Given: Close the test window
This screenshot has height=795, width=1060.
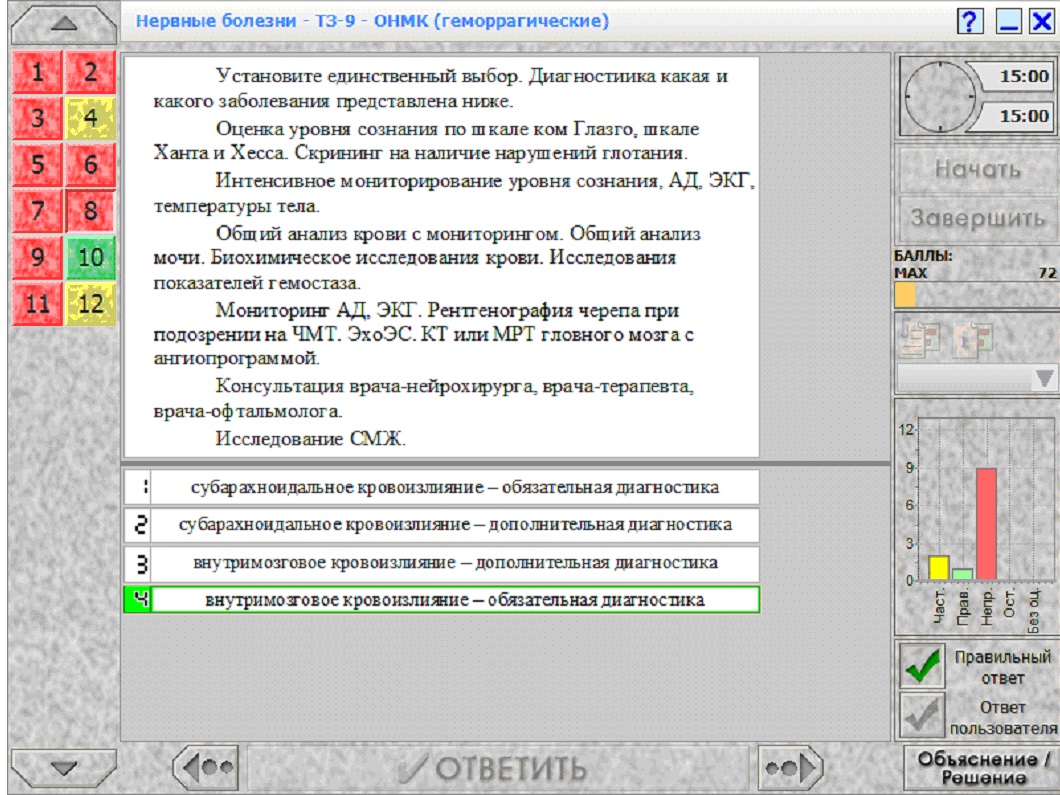Looking at the screenshot, I should tap(1042, 22).
